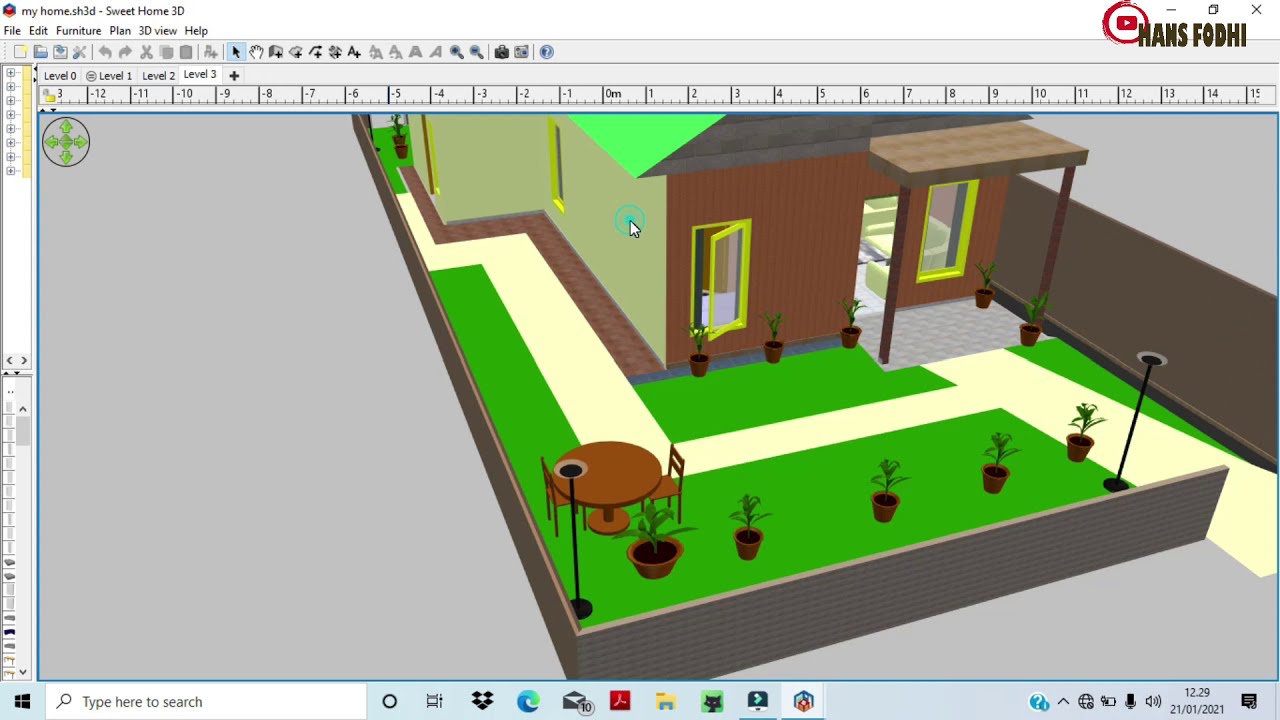Click furniture list scrollbar down arrow

click(23, 672)
